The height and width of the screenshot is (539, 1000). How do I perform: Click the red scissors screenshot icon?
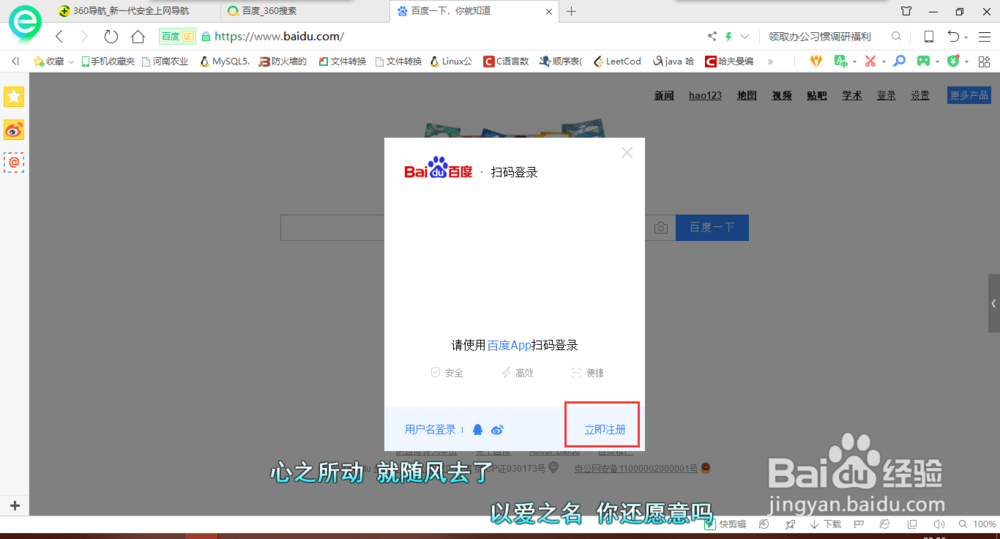click(870, 61)
